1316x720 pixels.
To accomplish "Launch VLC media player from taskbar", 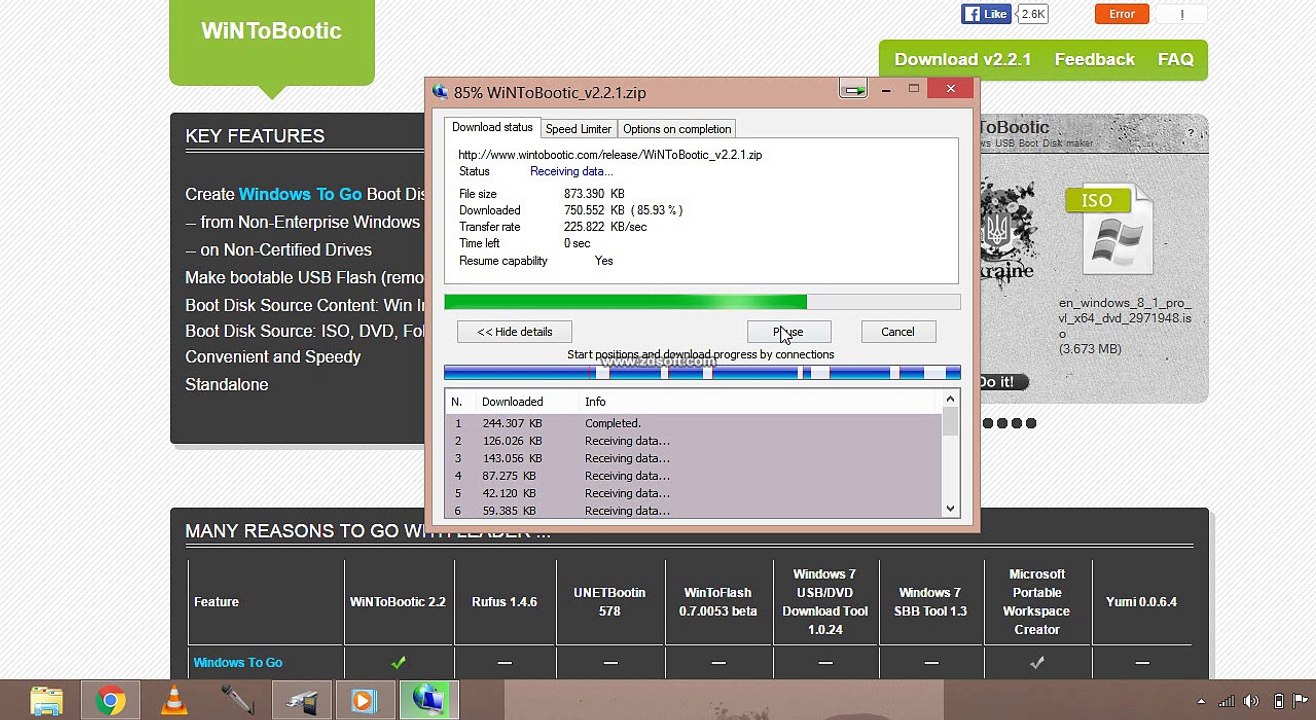I will coord(174,700).
